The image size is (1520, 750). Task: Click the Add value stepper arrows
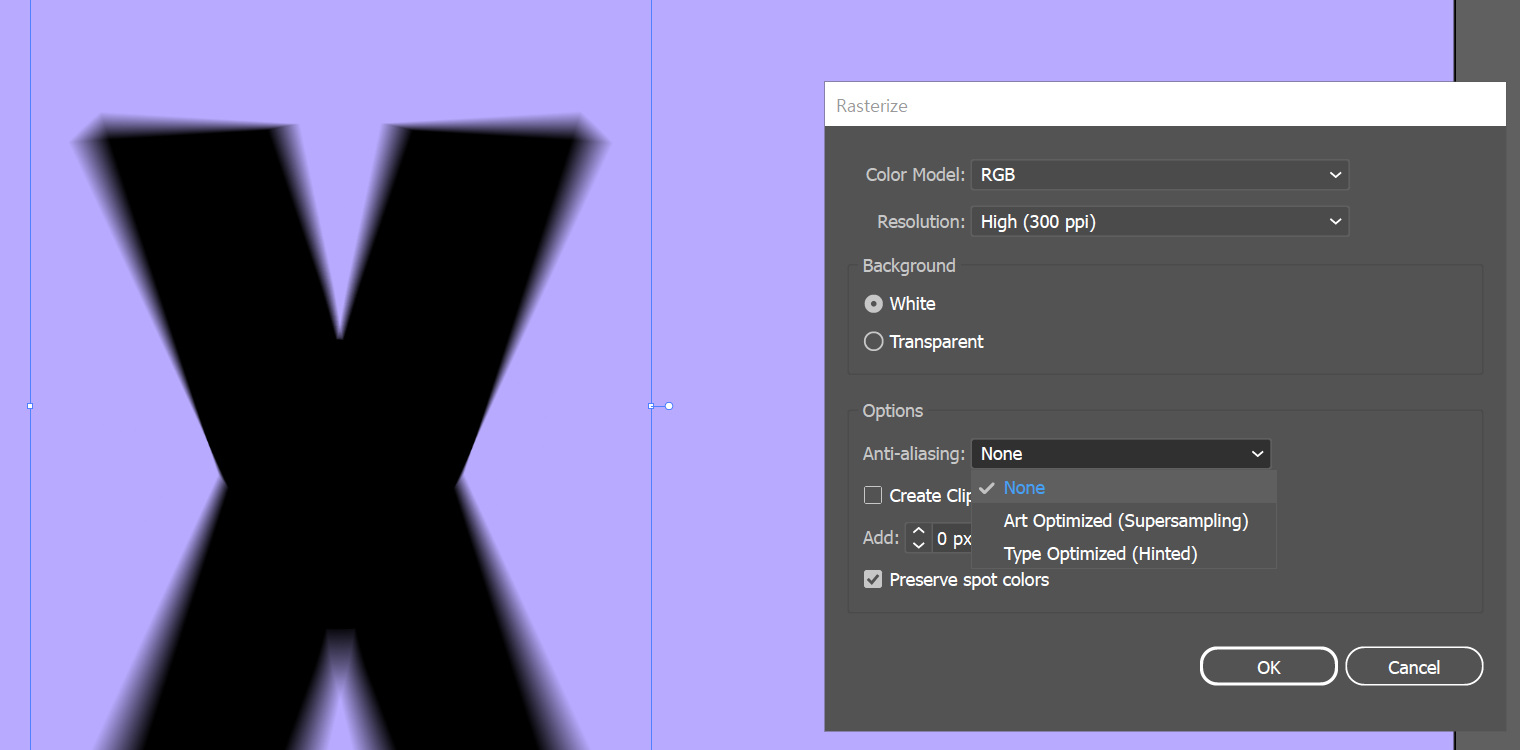click(x=918, y=539)
